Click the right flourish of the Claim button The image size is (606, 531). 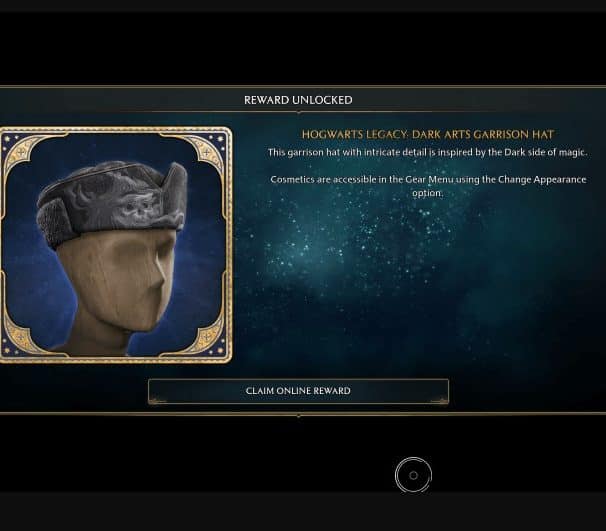tap(439, 401)
